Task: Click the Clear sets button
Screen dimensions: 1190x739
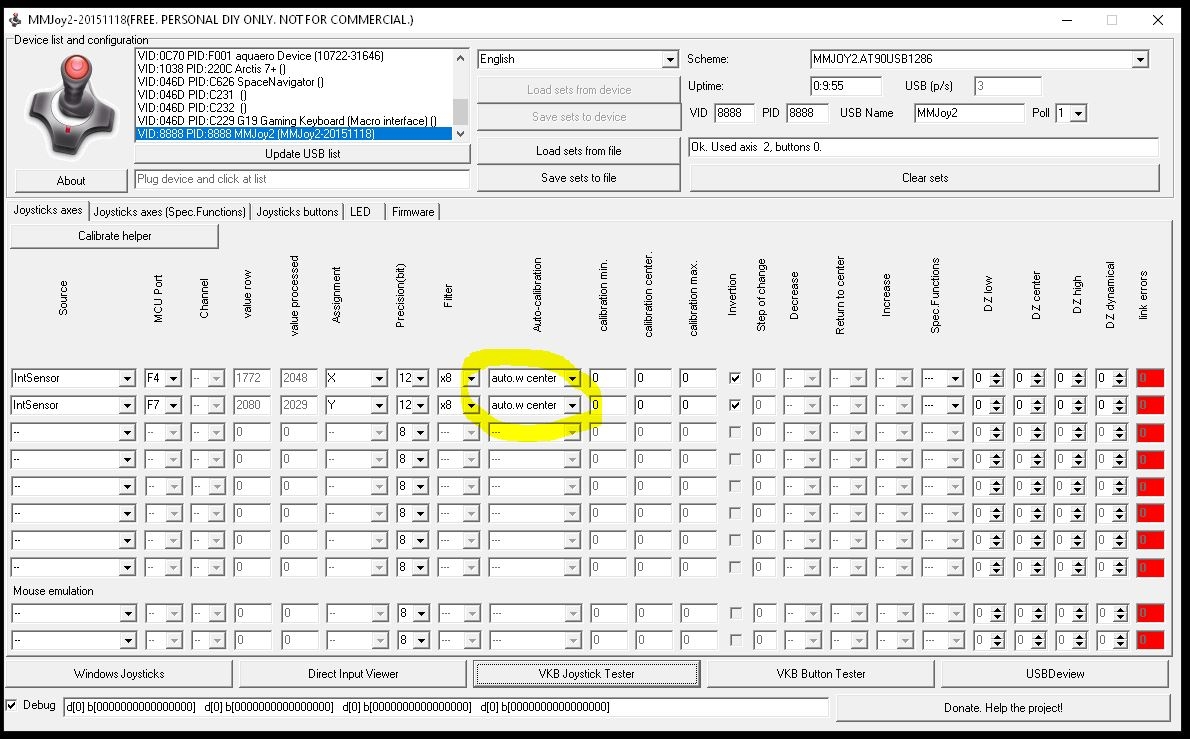Action: tap(924, 178)
